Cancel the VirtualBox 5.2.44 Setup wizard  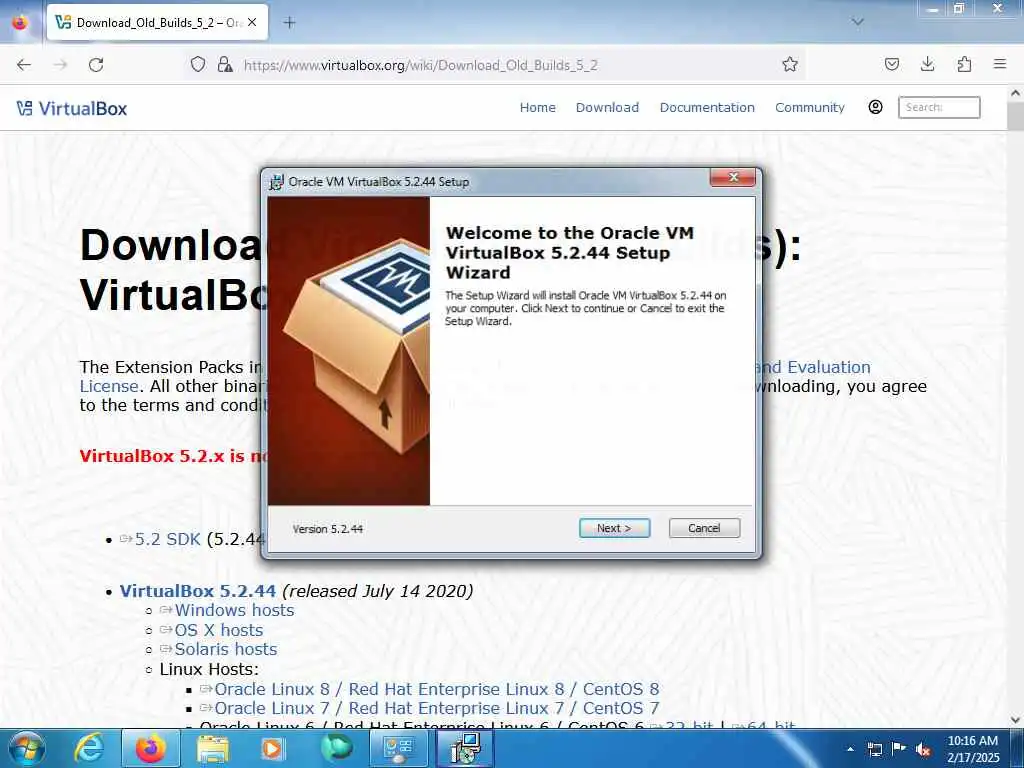[x=704, y=528]
